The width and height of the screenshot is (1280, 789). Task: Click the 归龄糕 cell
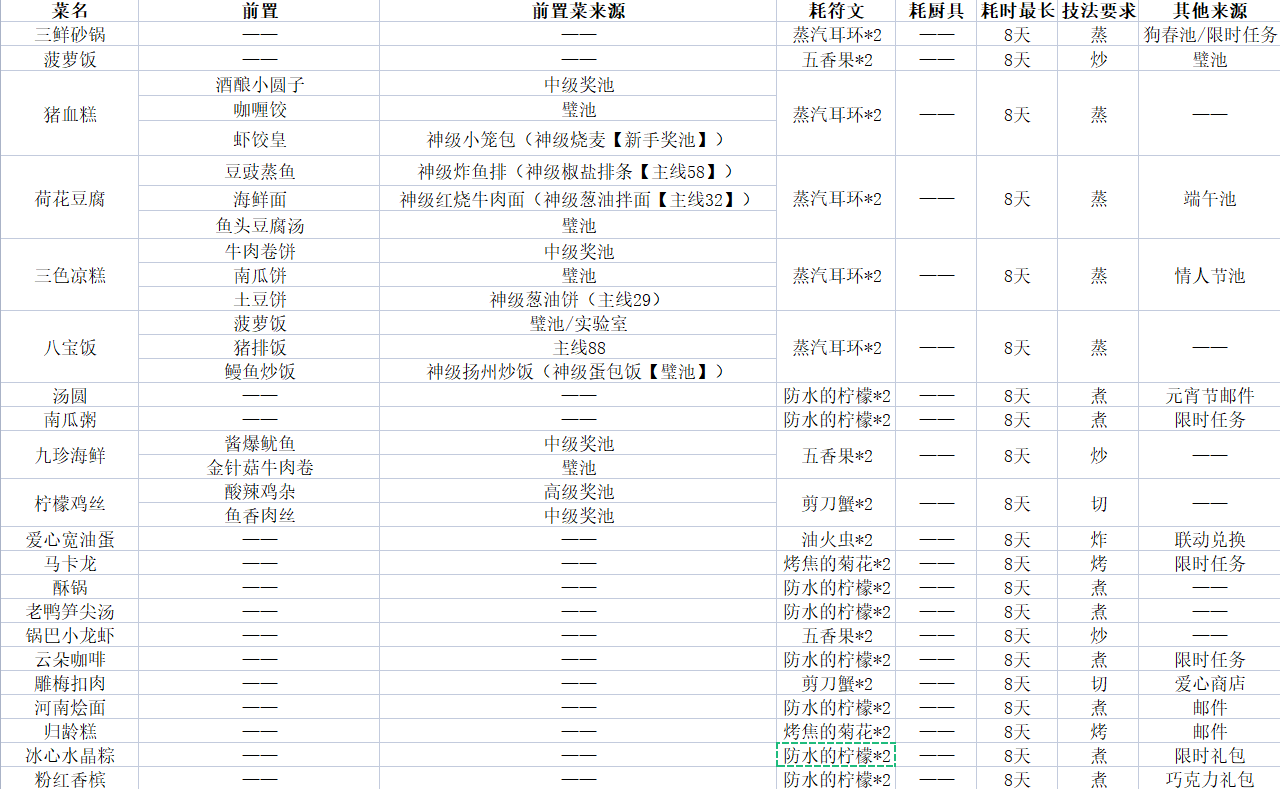coord(70,731)
